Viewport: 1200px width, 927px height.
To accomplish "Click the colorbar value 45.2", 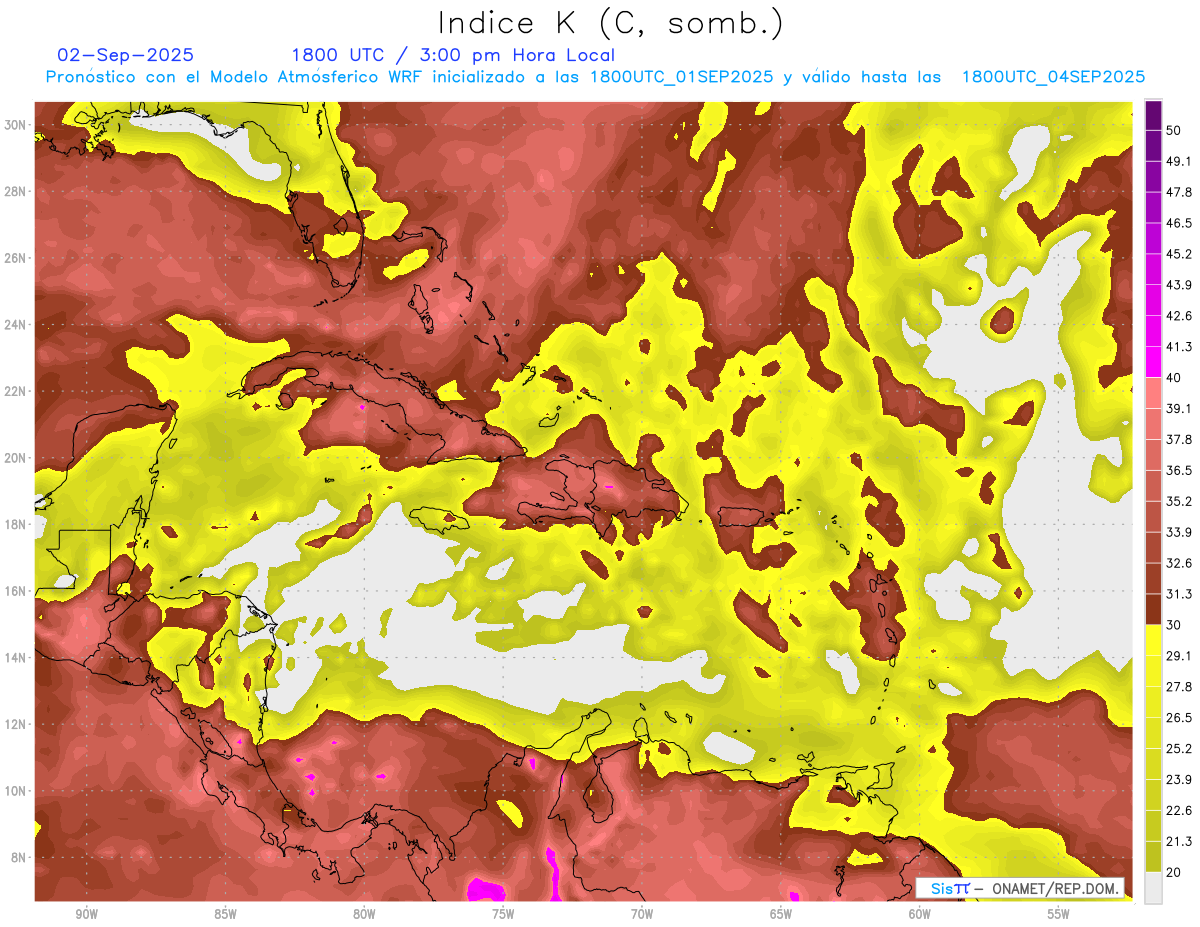I will tap(1178, 254).
